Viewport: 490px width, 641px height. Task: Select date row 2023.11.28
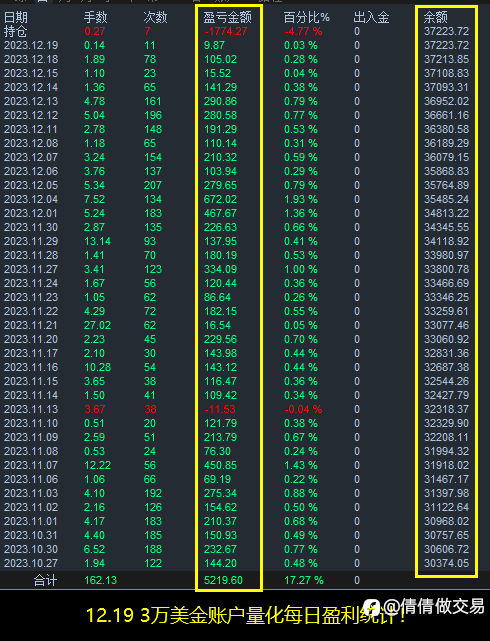(x=31, y=256)
